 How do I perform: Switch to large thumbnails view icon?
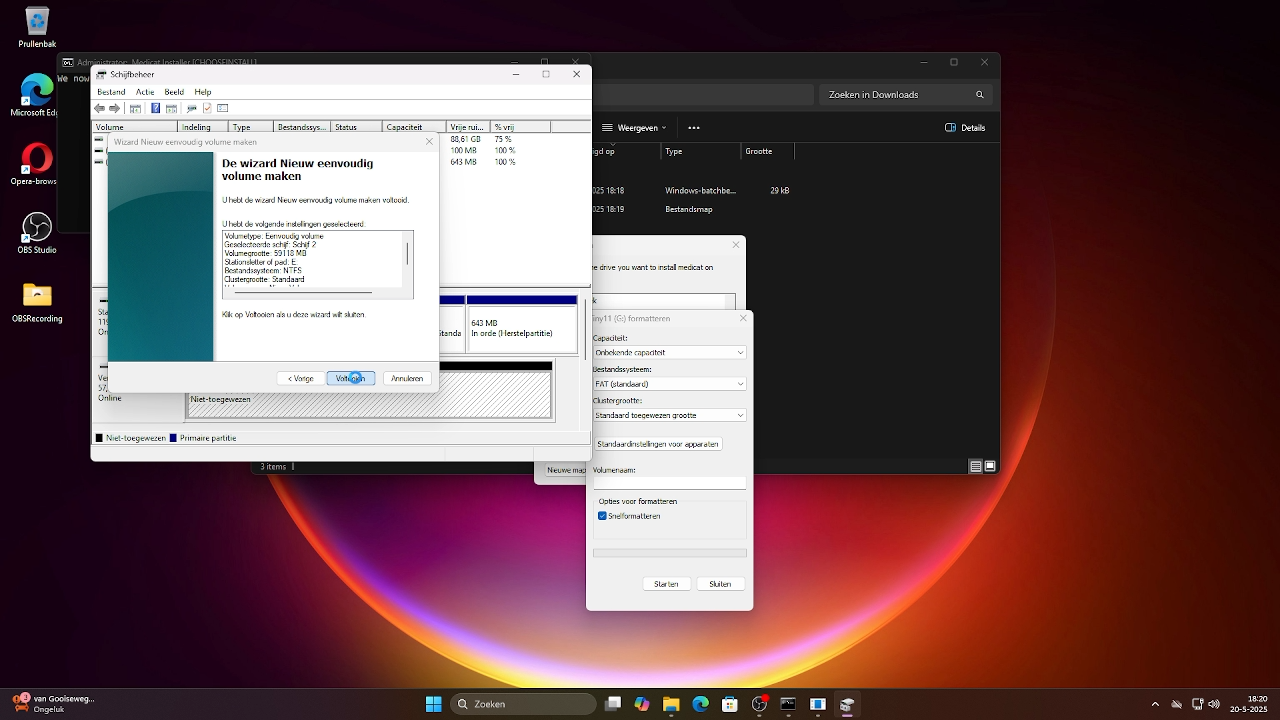coord(990,466)
